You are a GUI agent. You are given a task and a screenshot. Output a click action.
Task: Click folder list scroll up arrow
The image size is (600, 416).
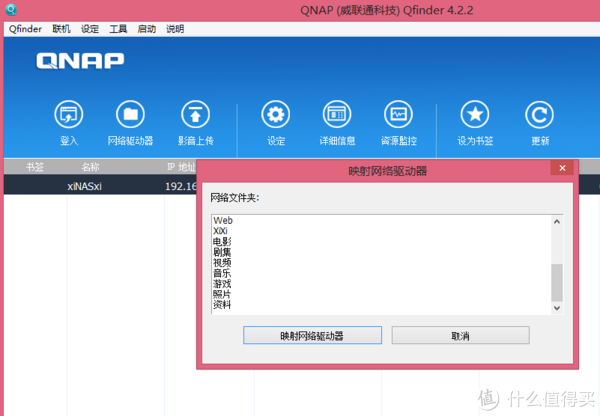(x=557, y=222)
